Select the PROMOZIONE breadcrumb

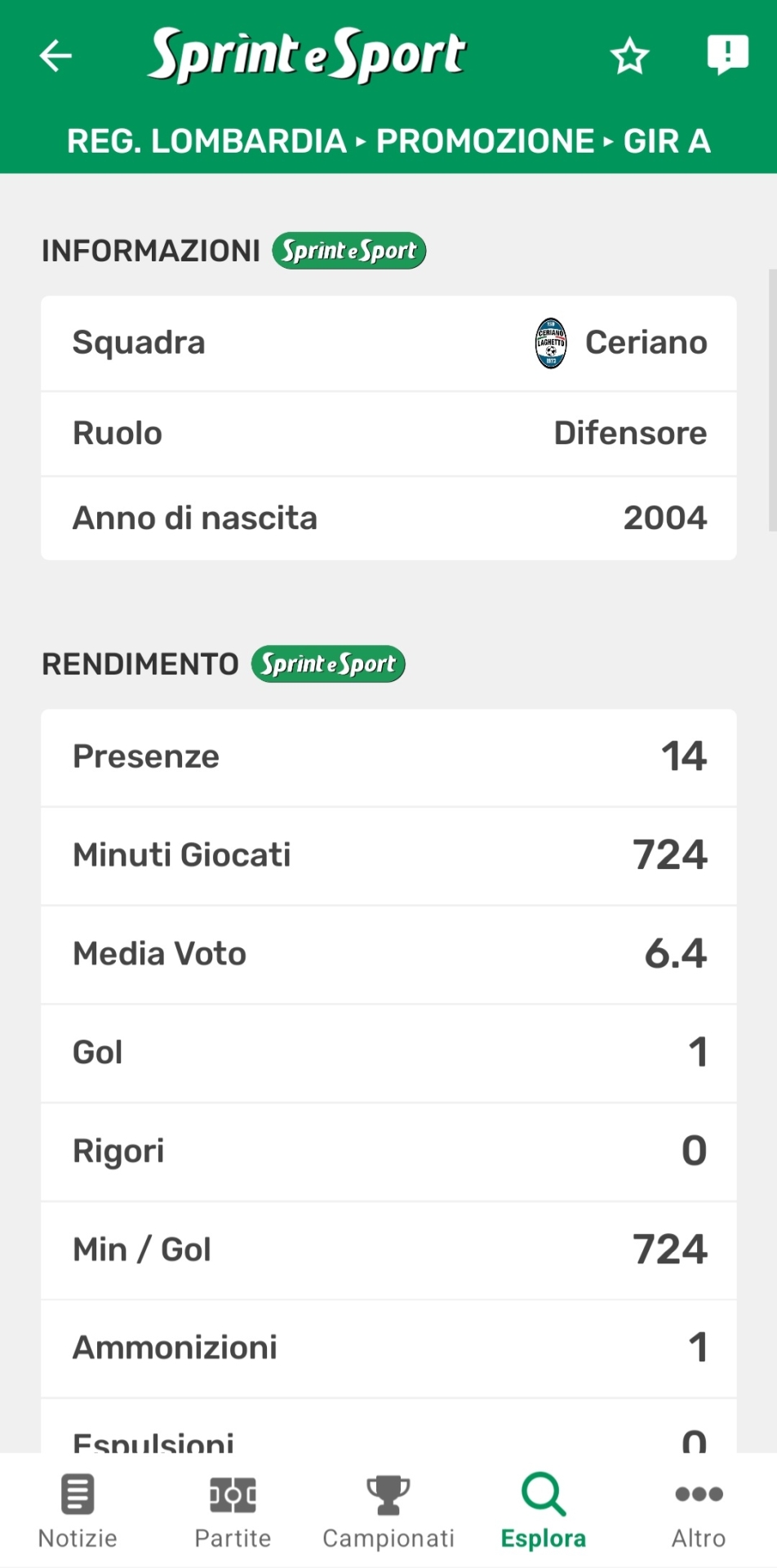(x=485, y=141)
